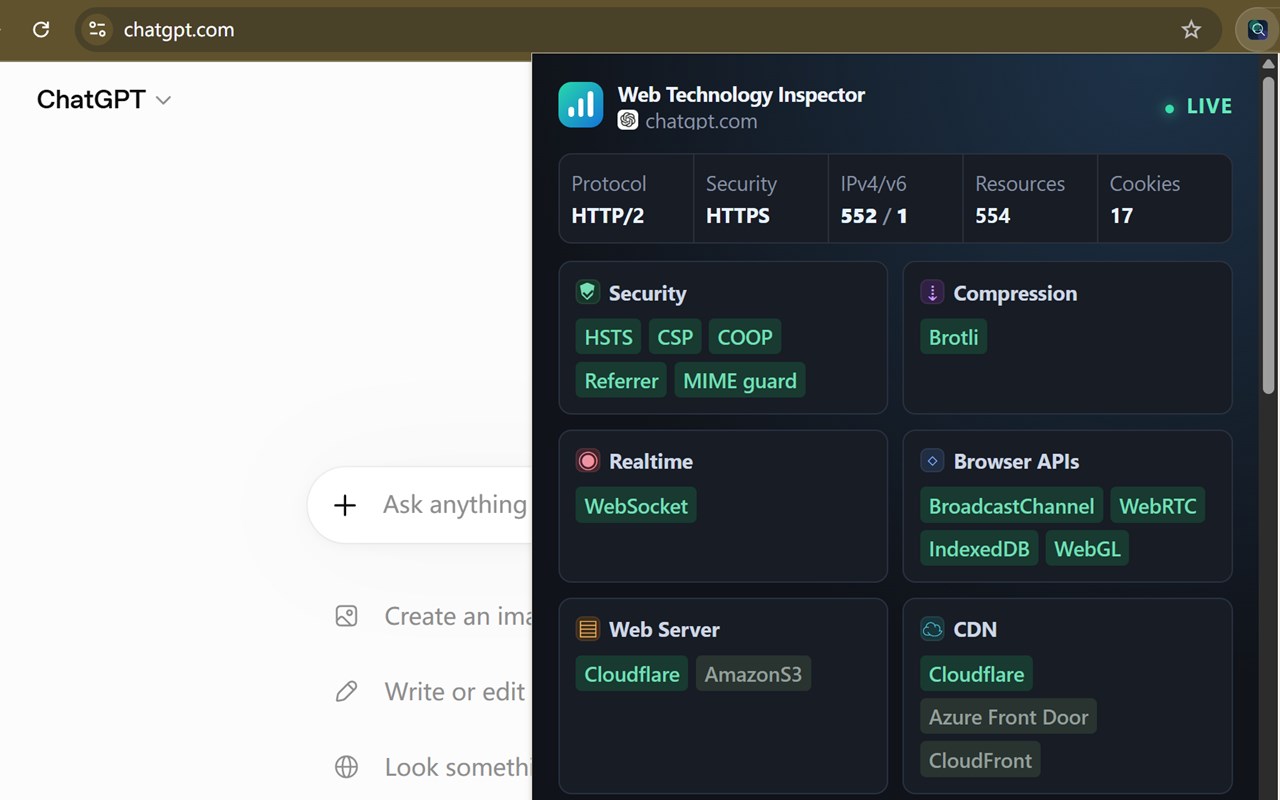The image size is (1280, 800).
Task: Click the Realtime section heading
Action: 651,461
